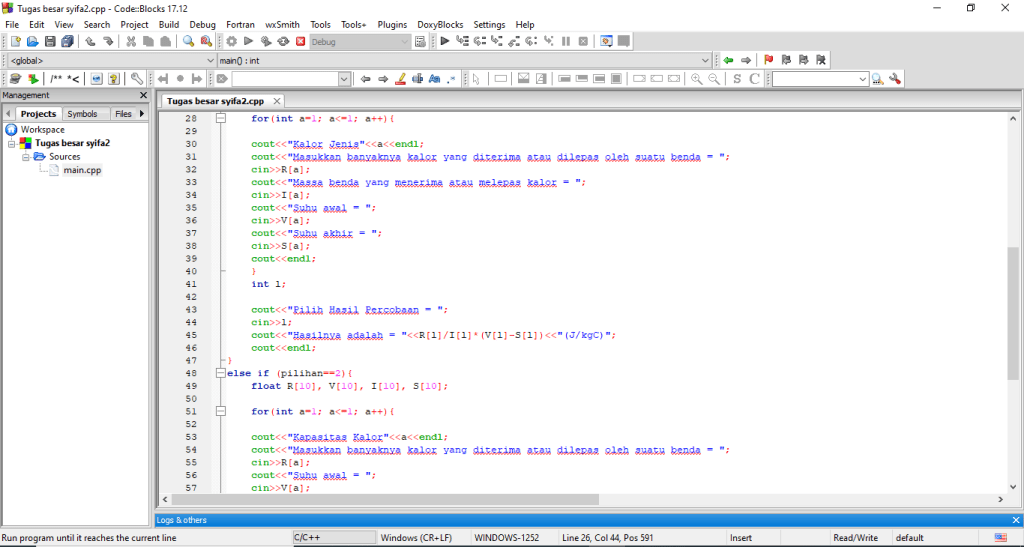The width and height of the screenshot is (1024, 547).
Task: Click the Build gear icon
Action: coord(231,41)
